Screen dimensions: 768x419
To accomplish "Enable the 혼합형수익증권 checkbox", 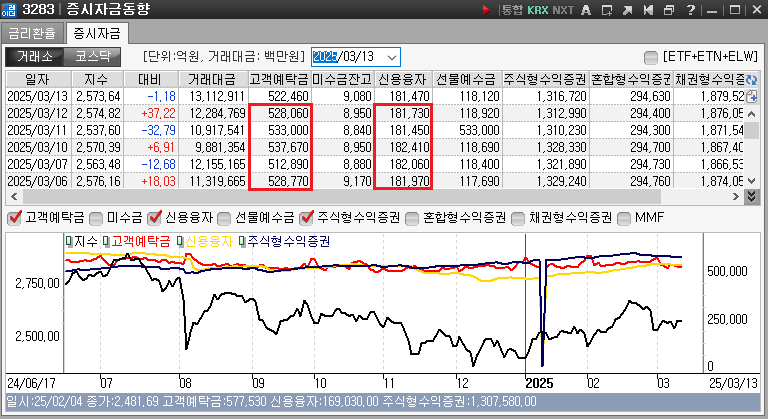I will coord(412,218).
